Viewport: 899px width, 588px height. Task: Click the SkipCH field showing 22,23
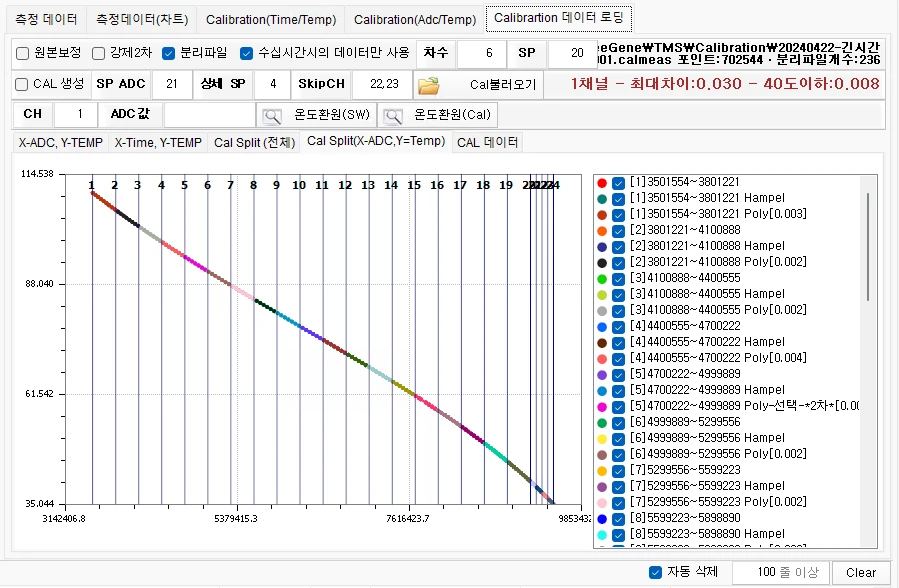(383, 84)
